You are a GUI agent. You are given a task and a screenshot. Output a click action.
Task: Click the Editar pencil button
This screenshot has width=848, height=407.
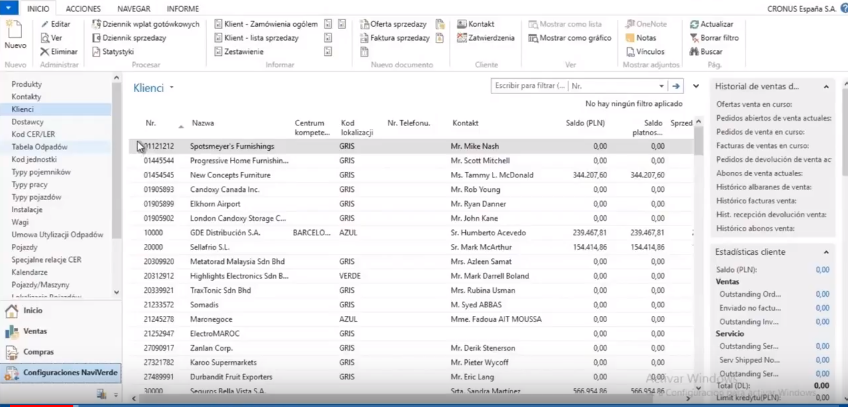point(56,24)
